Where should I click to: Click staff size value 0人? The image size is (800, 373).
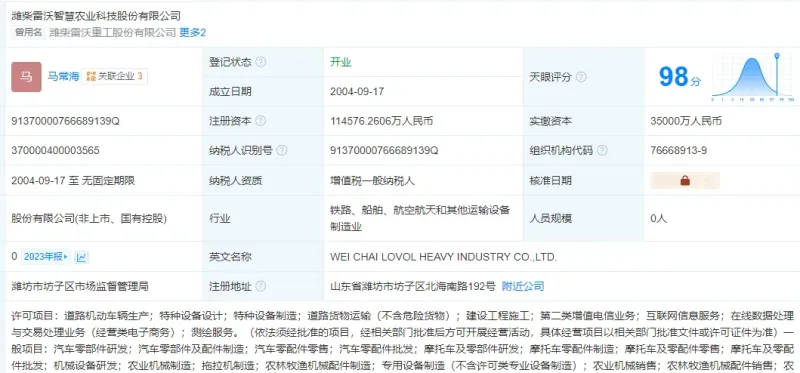(x=659, y=218)
